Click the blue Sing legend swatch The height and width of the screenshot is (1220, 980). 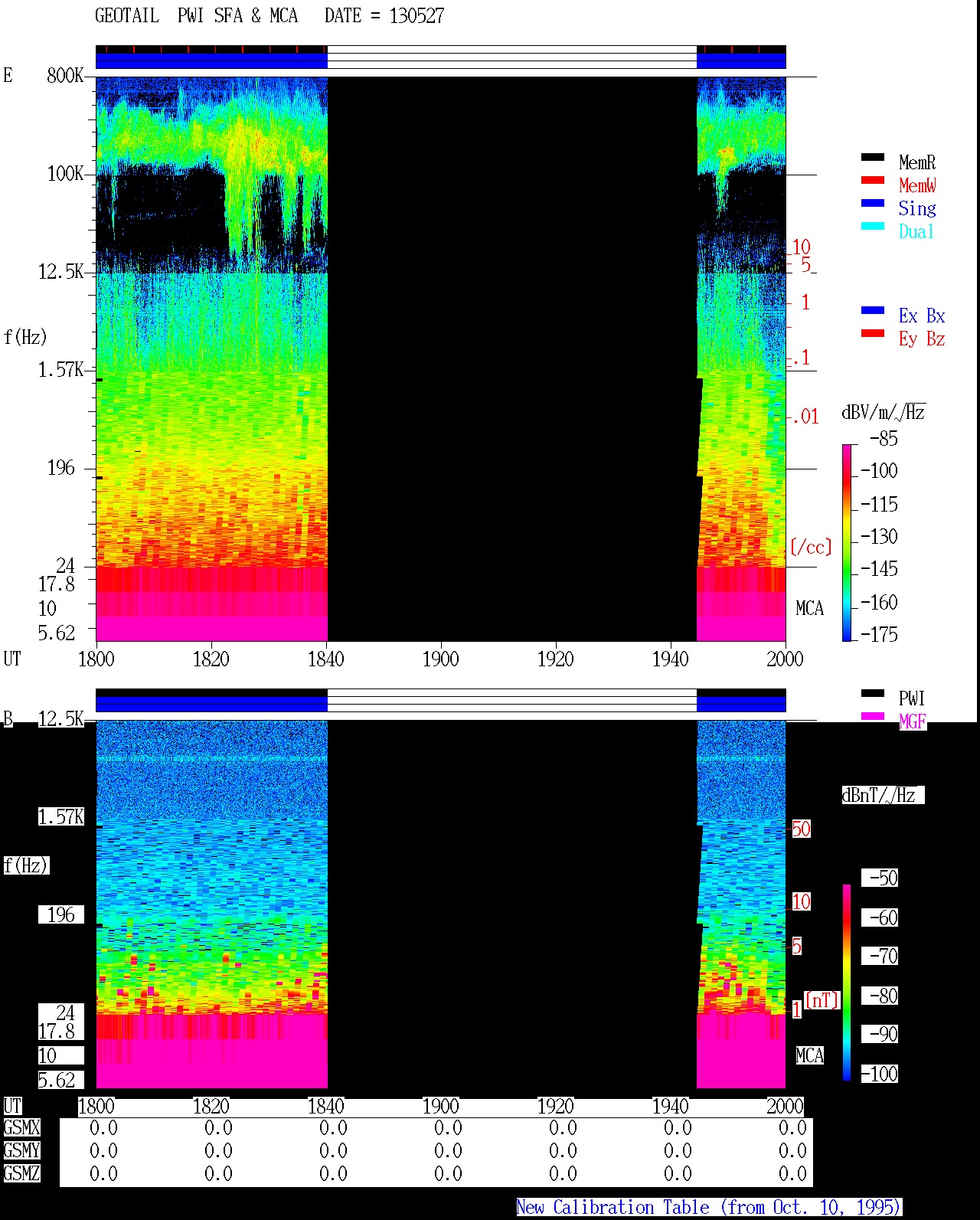tap(873, 203)
